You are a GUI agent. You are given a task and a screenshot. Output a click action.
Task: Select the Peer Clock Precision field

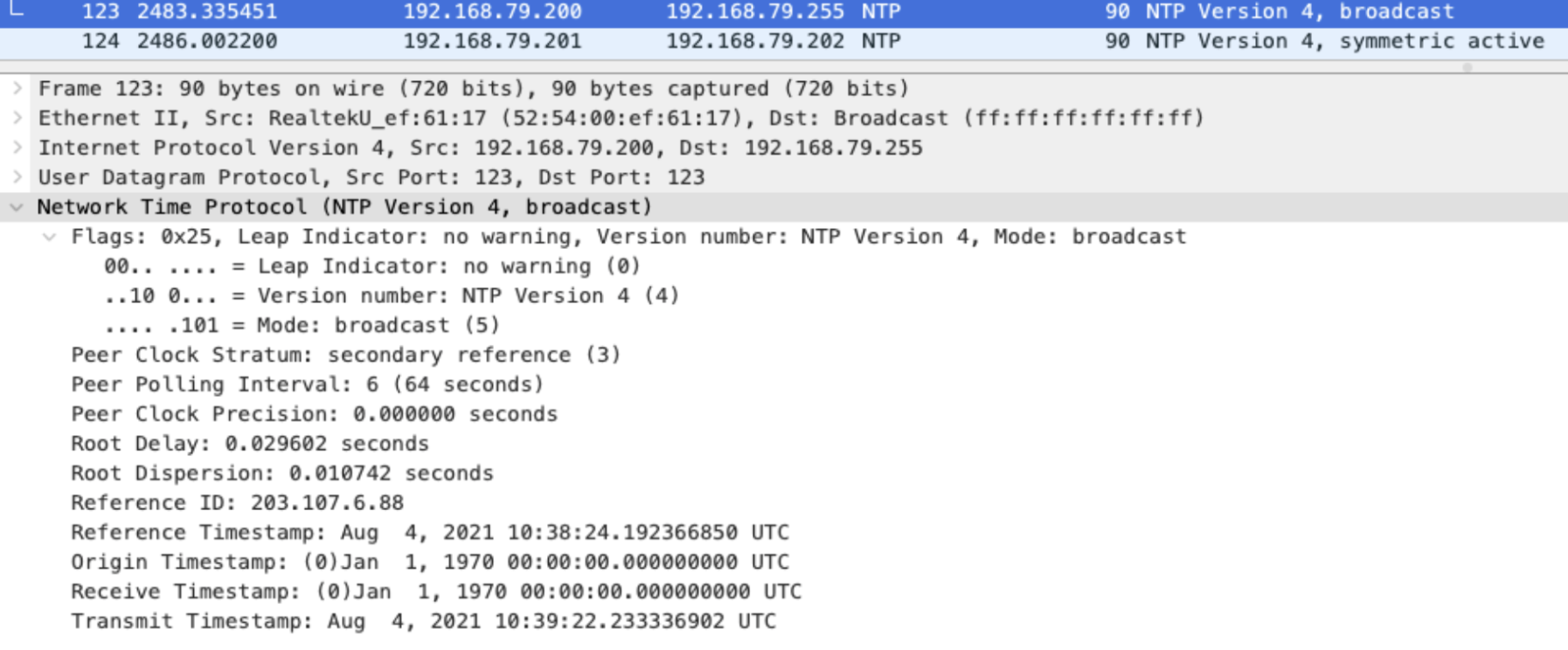[315, 414]
